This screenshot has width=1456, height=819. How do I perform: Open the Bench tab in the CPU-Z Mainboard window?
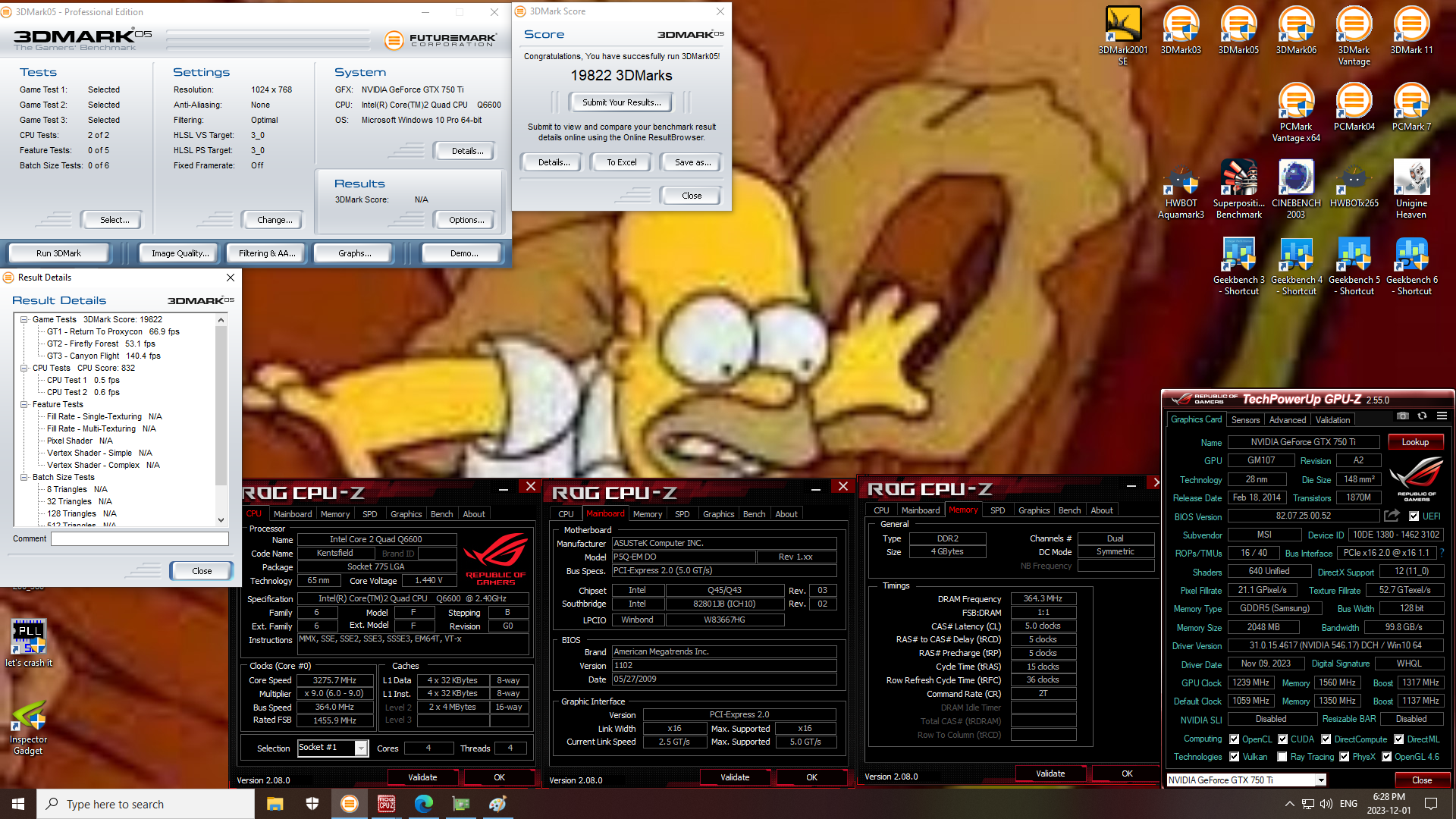(754, 514)
